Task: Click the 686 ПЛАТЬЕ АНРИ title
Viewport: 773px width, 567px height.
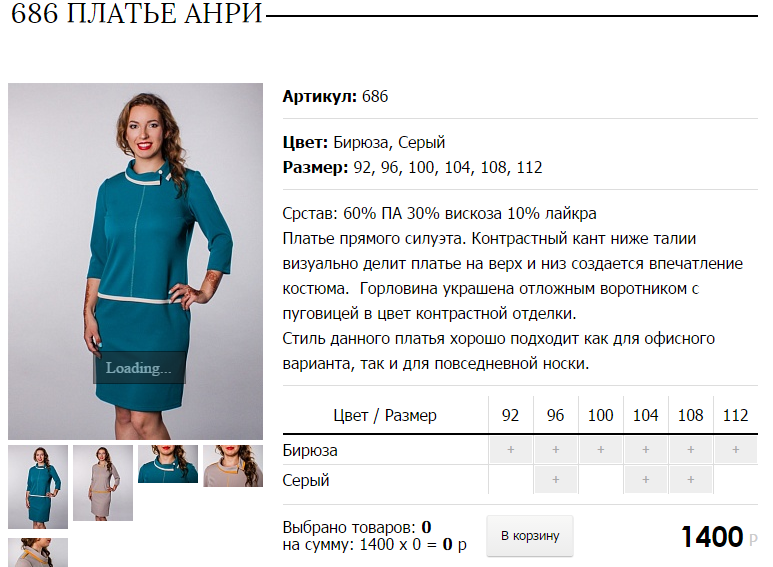Action: [x=137, y=13]
